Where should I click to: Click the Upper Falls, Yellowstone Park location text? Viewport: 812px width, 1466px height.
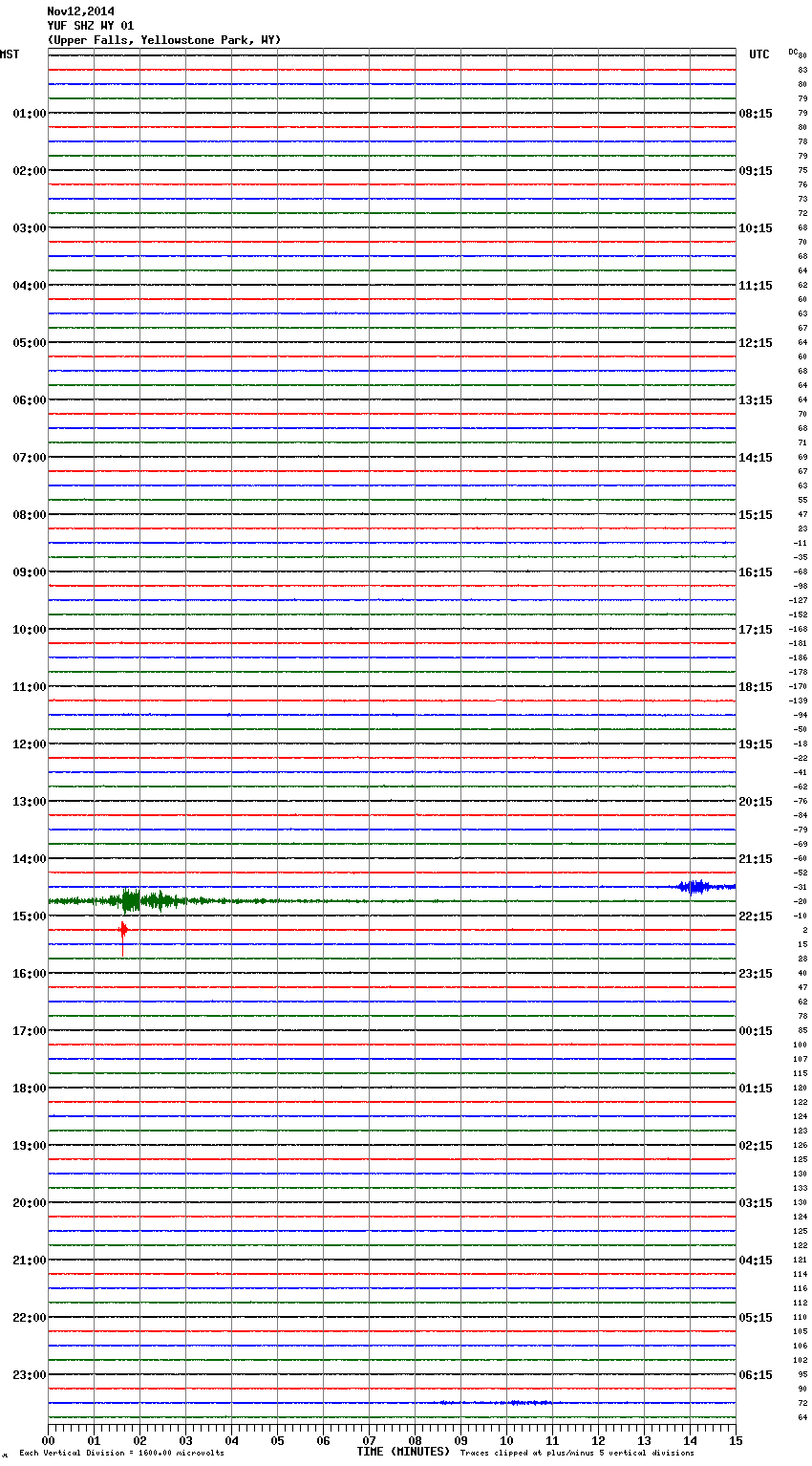tap(164, 40)
